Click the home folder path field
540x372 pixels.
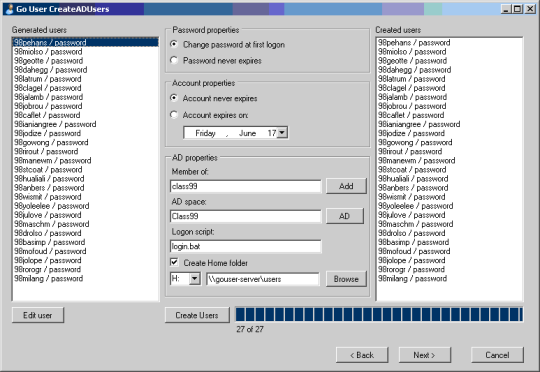pos(263,279)
